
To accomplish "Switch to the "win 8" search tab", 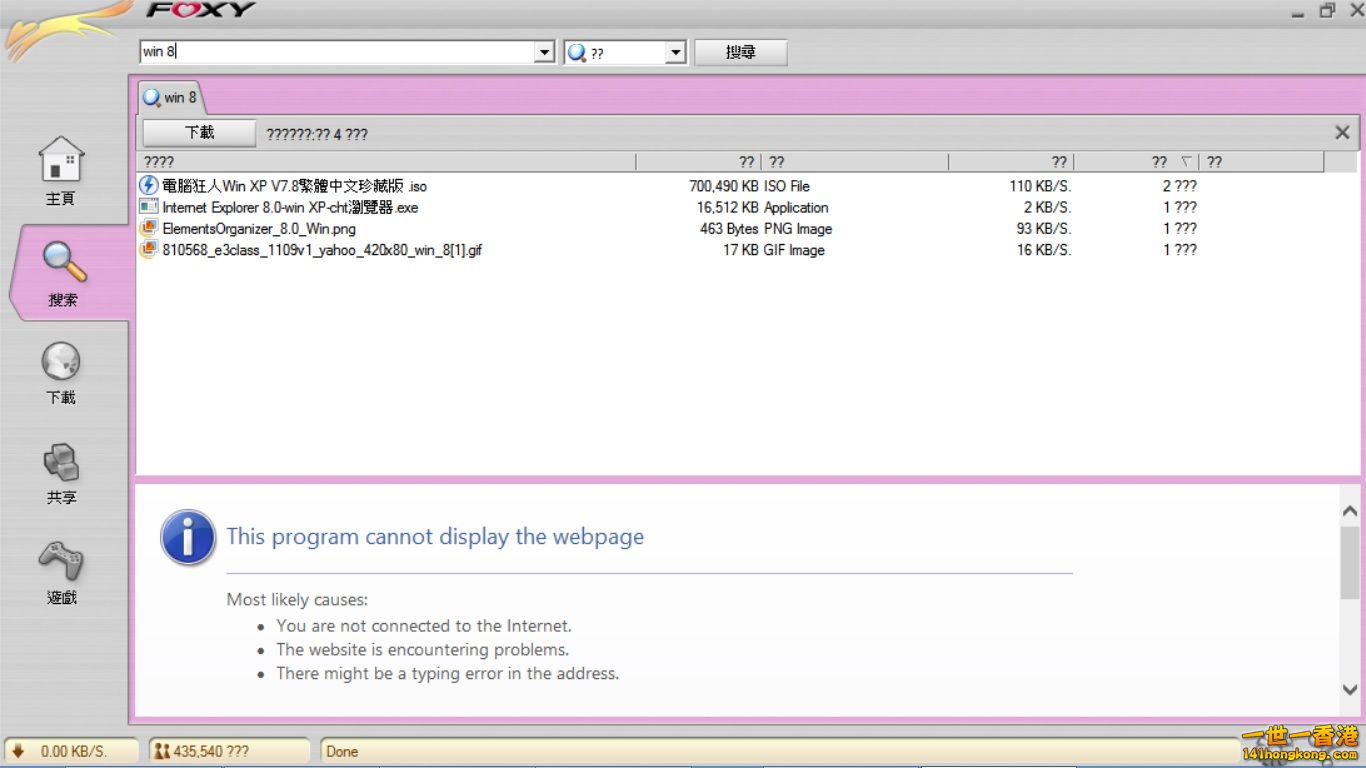I will click(x=171, y=97).
